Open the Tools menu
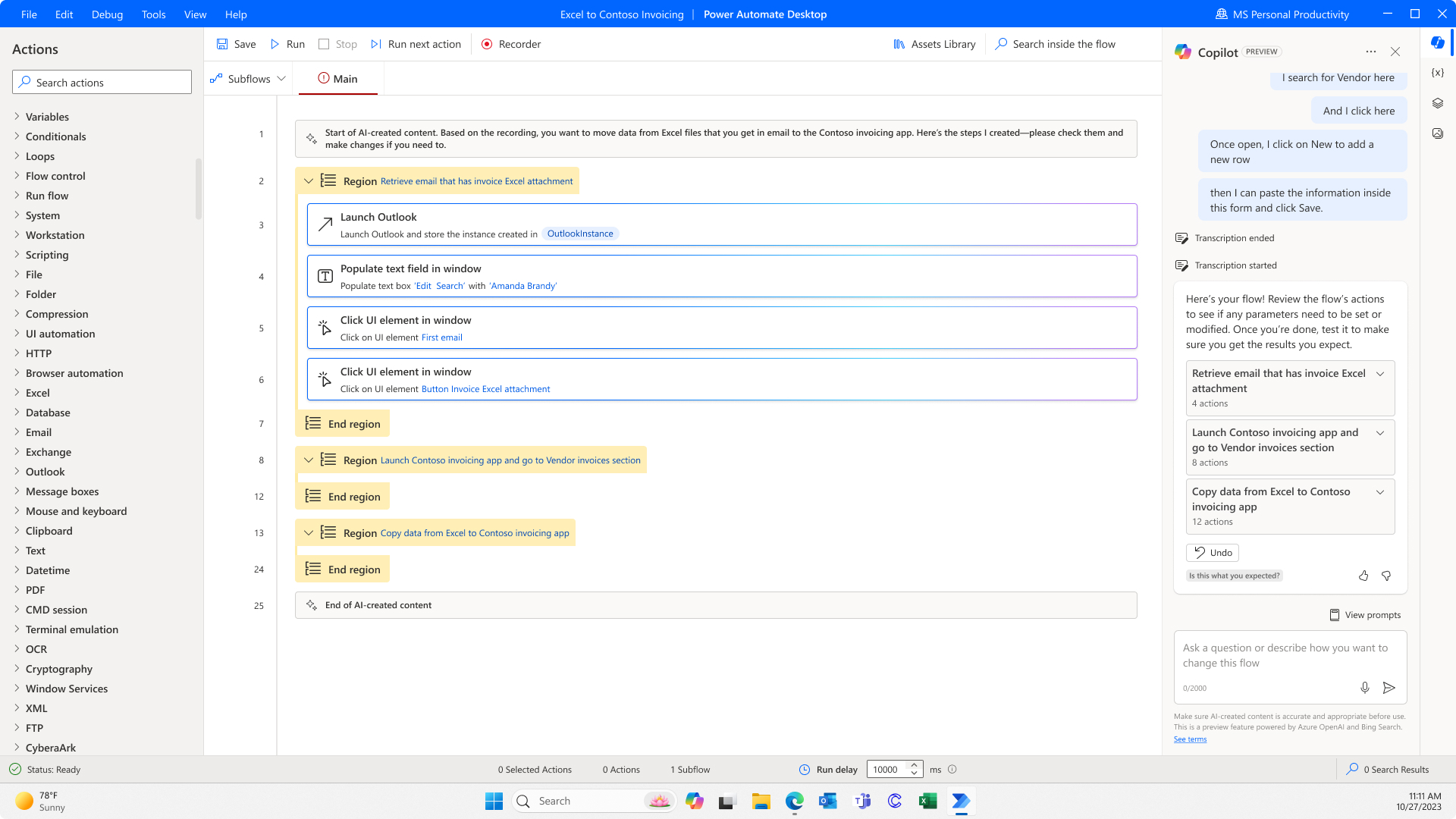This screenshot has width=1456, height=819. click(x=153, y=14)
